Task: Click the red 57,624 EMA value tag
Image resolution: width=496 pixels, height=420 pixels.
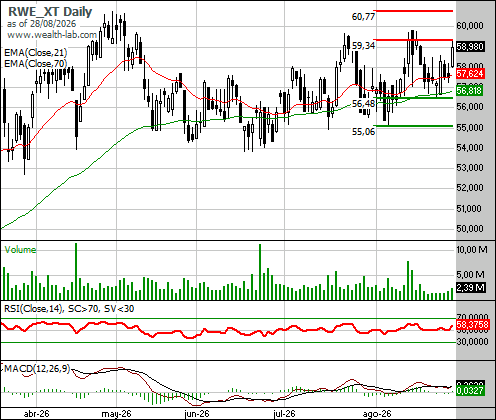Action: 470,74
